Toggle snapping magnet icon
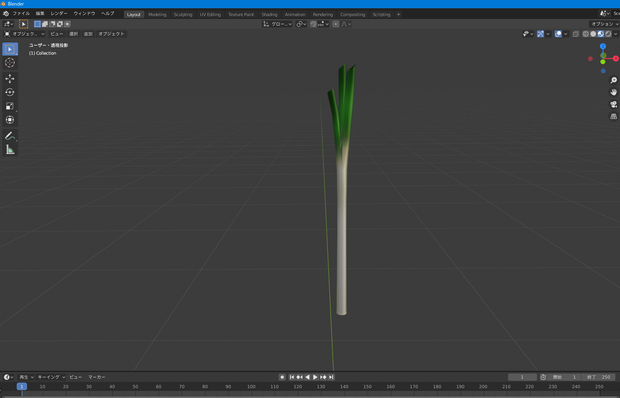 coord(313,24)
